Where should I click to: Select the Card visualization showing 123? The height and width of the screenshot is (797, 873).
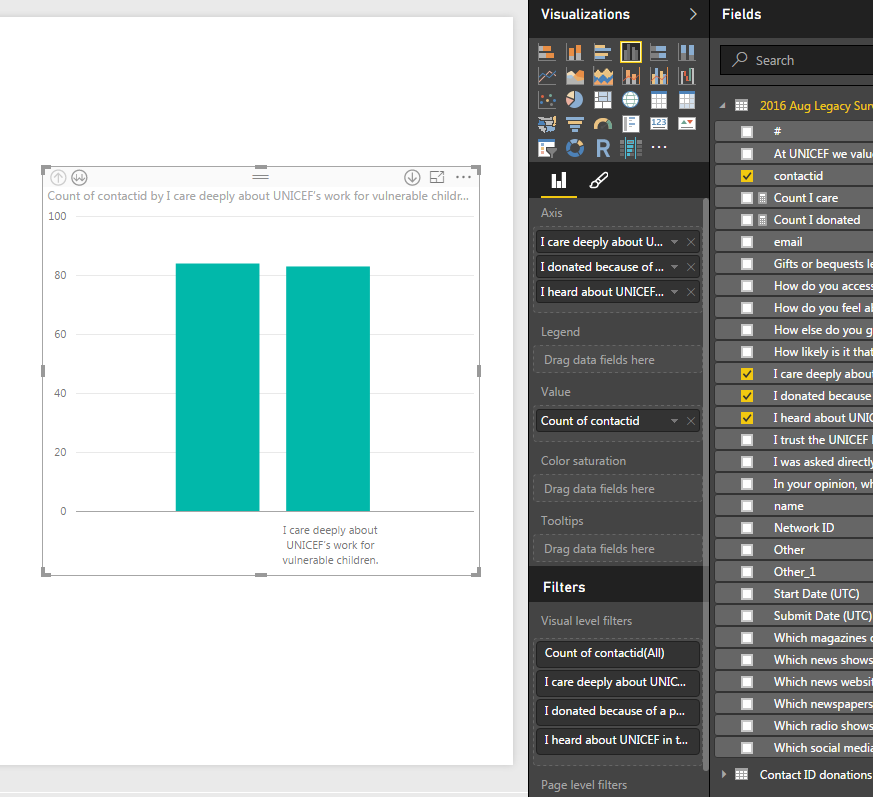pyautogui.click(x=659, y=124)
